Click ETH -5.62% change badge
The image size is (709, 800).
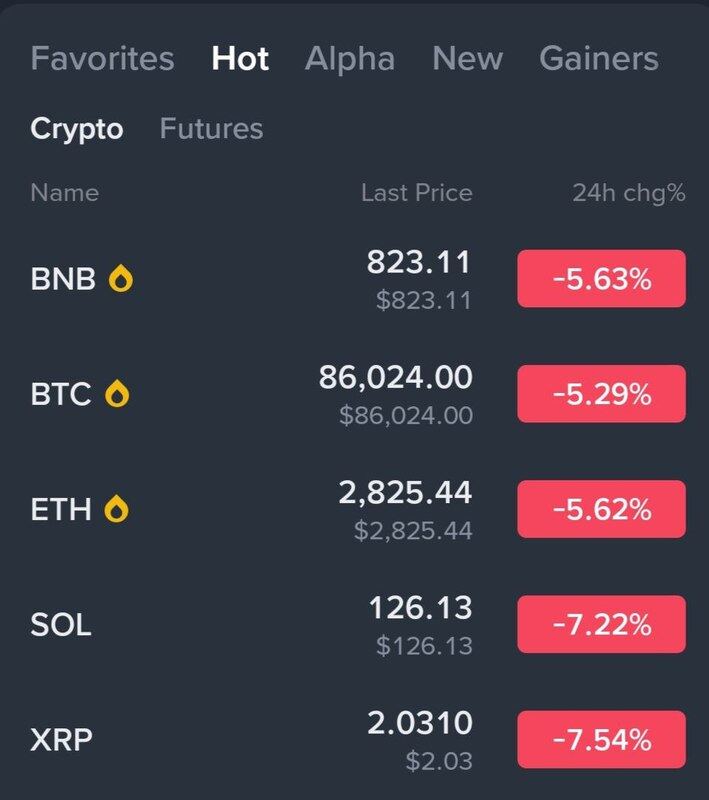(x=601, y=510)
